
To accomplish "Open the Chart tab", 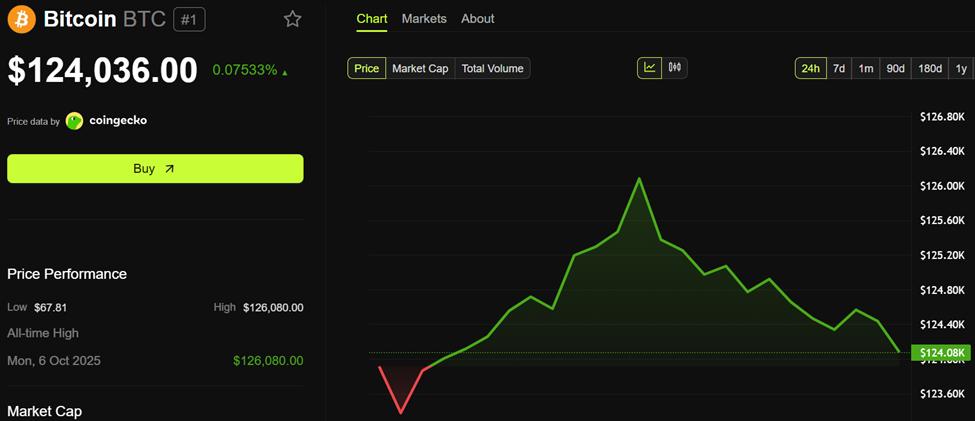I will (372, 19).
